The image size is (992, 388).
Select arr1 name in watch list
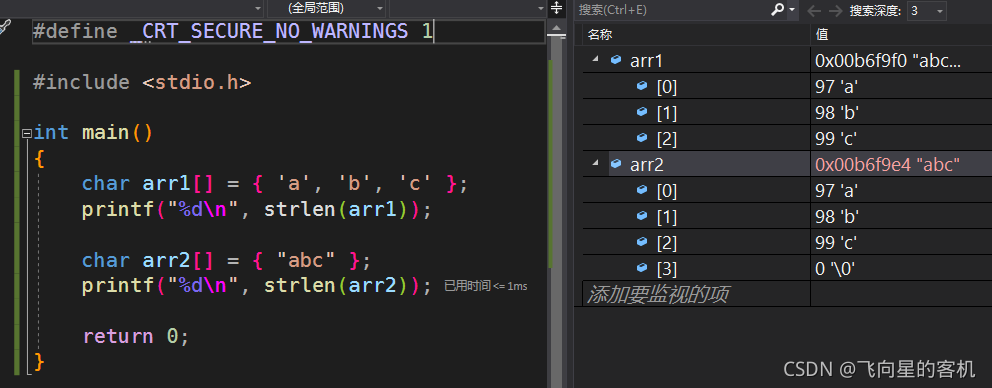(646, 61)
